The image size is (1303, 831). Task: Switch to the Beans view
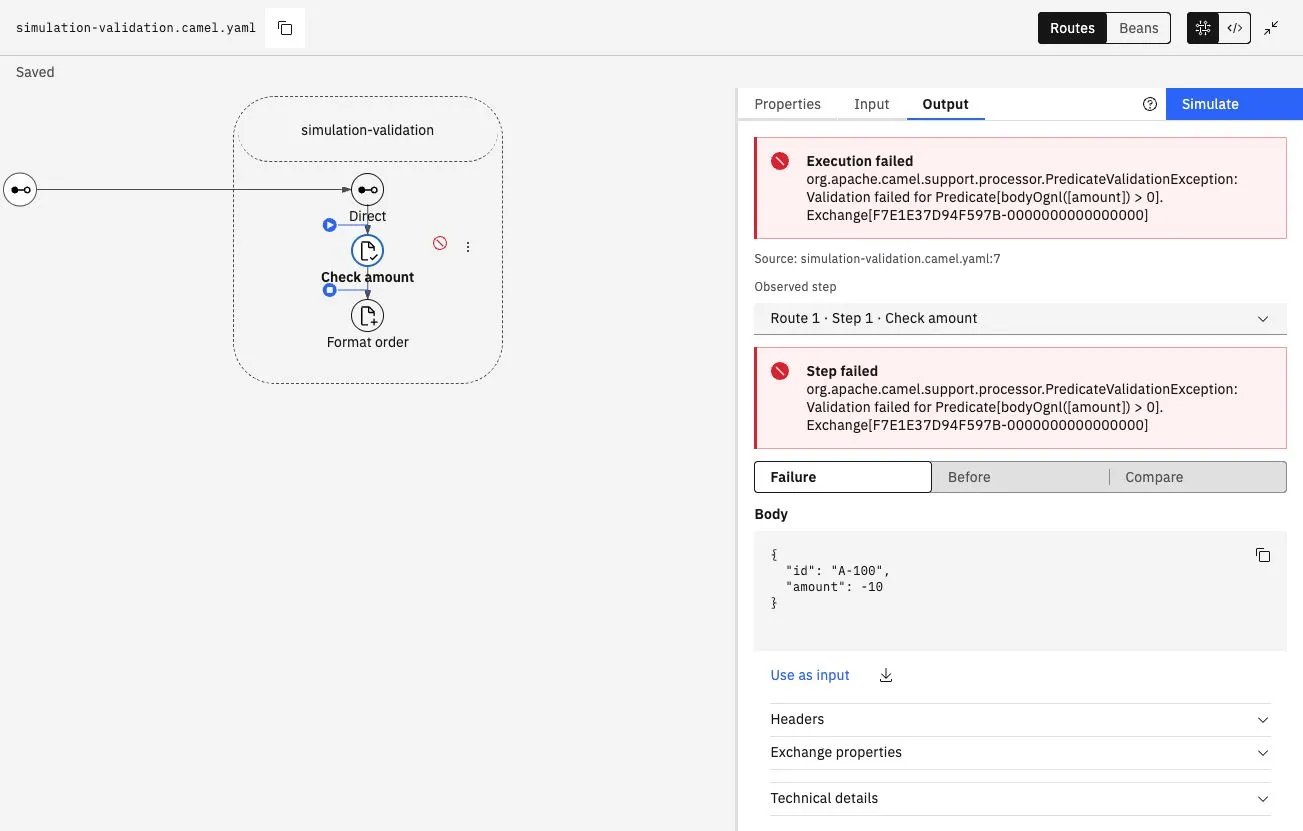tap(1138, 28)
